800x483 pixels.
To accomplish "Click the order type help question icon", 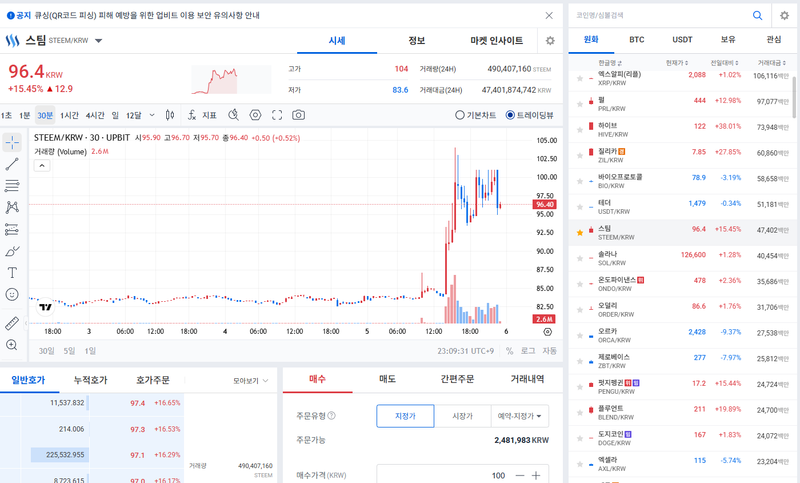I will (332, 416).
